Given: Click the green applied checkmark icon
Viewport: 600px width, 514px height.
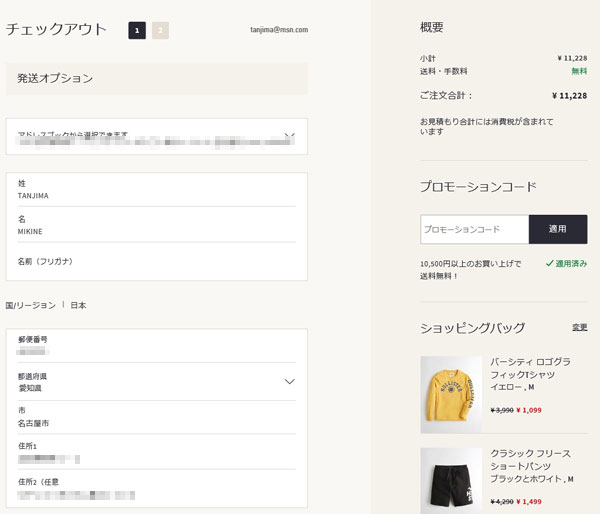Looking at the screenshot, I should point(550,264).
